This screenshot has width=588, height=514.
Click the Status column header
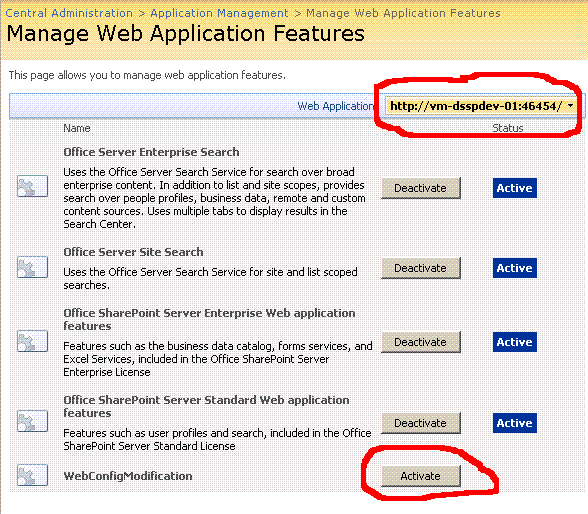pos(507,128)
